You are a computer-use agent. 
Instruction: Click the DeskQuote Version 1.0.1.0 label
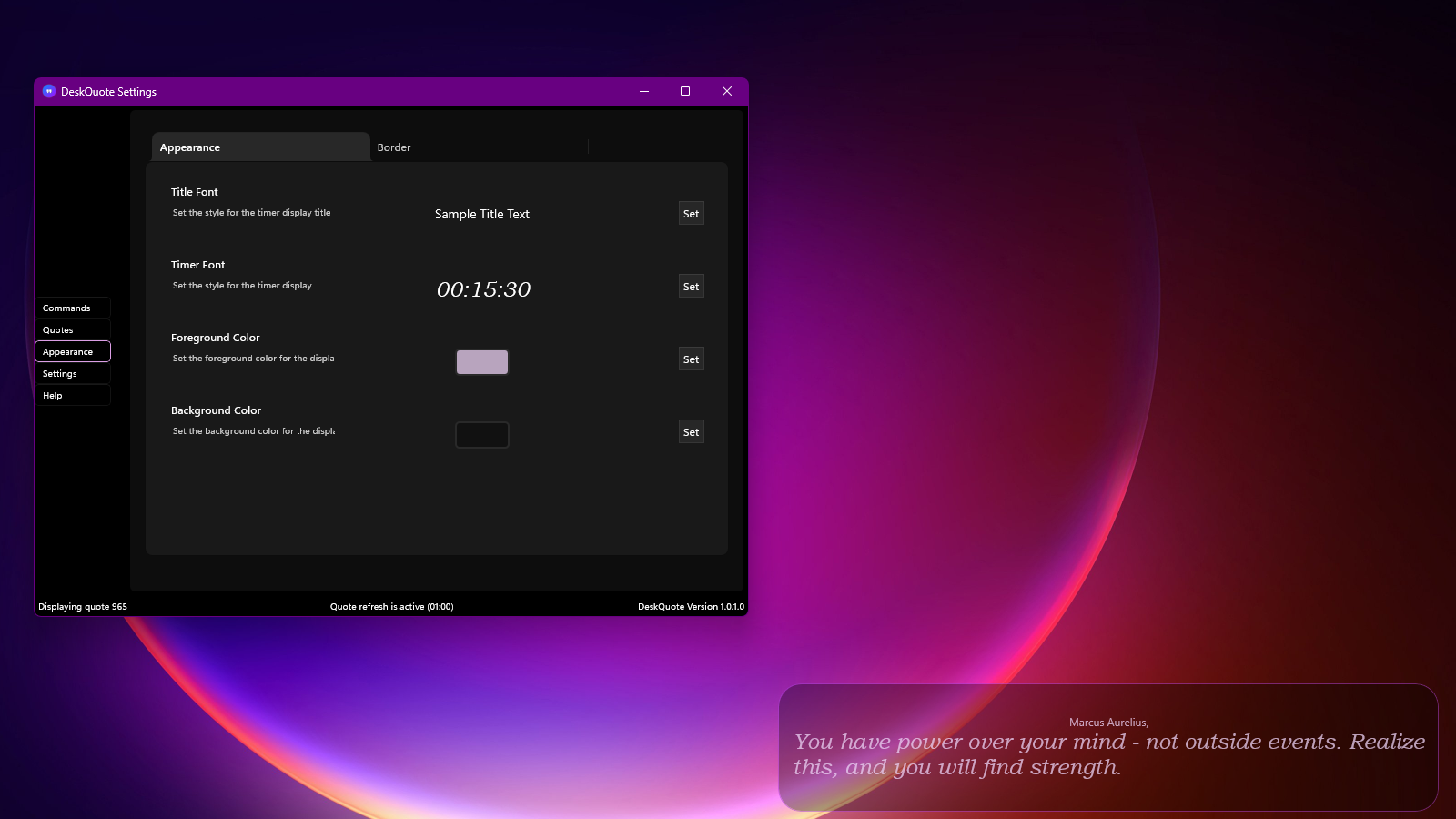pyautogui.click(x=692, y=606)
